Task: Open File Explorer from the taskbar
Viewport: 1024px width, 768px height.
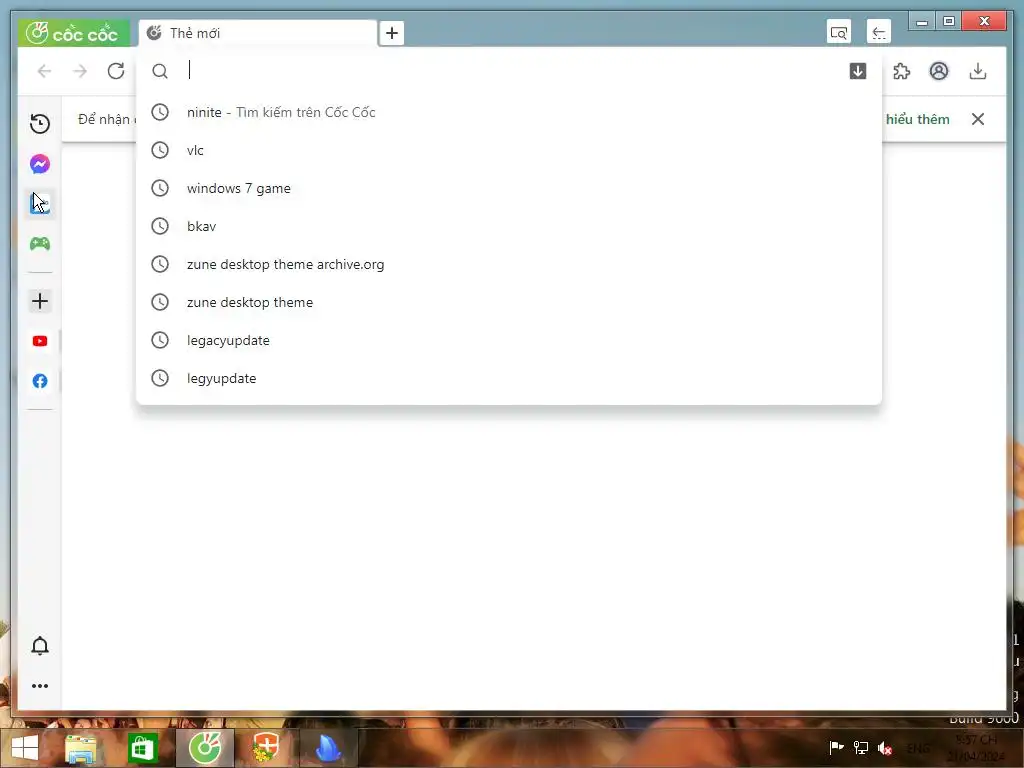Action: [x=81, y=748]
